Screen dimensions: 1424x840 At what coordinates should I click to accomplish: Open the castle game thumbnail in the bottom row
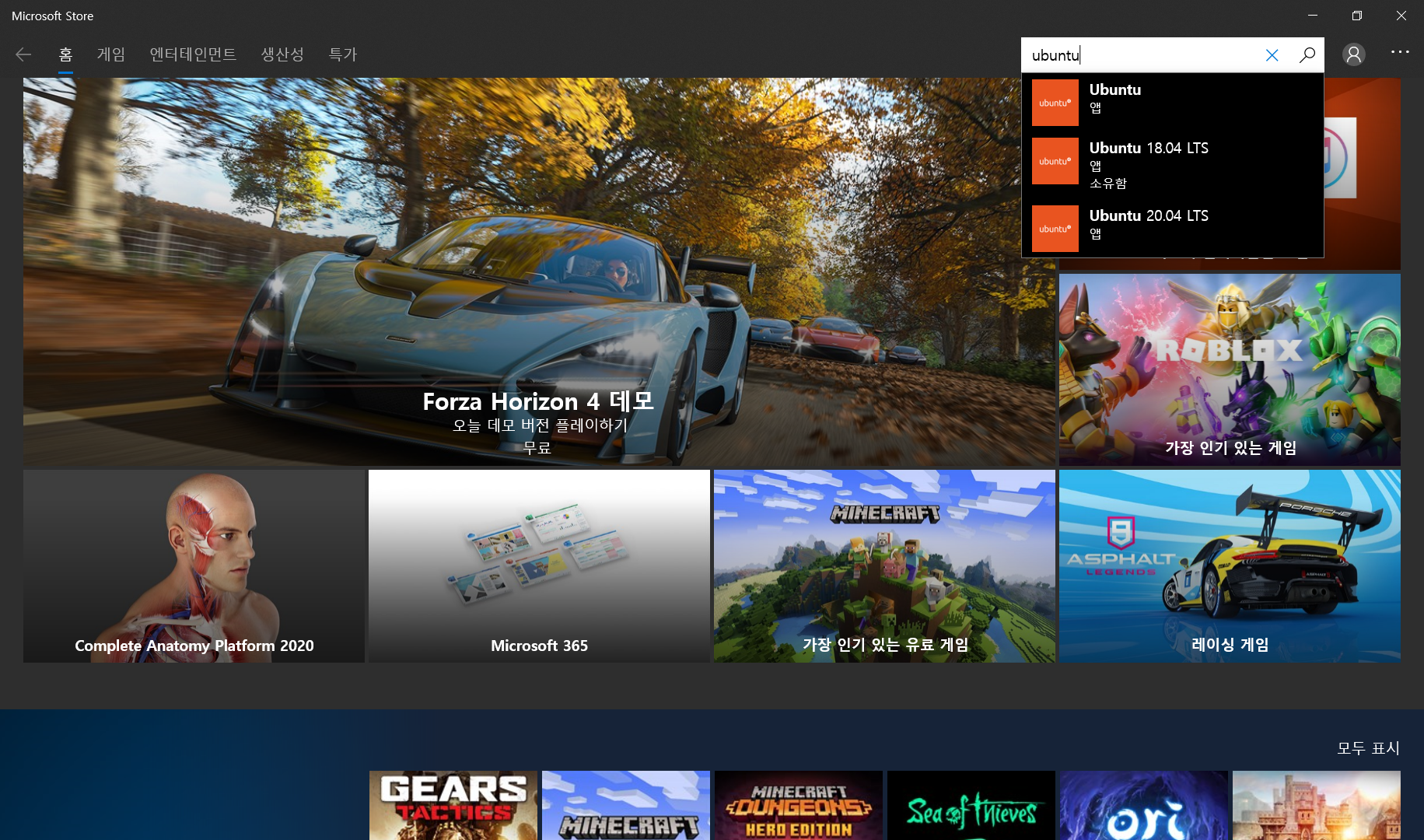point(1317,805)
